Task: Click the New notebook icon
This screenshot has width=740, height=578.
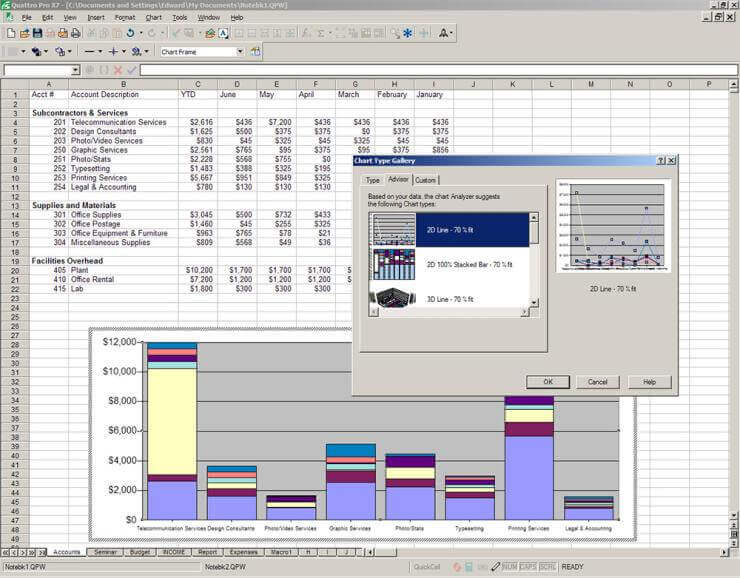Action: click(11, 33)
